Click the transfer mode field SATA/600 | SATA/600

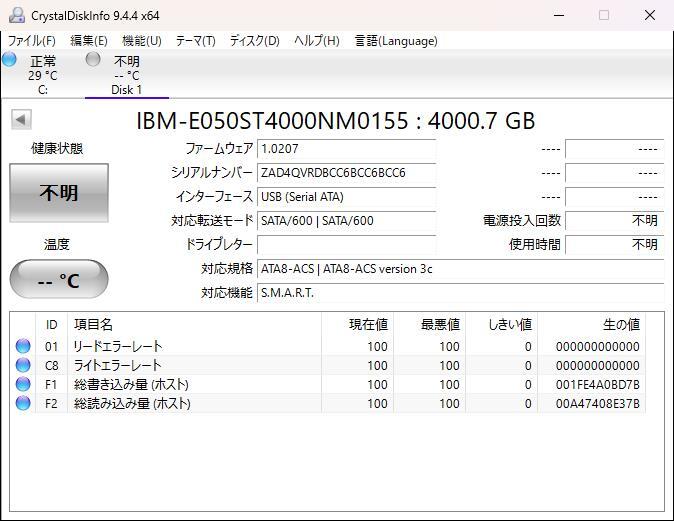point(346,221)
